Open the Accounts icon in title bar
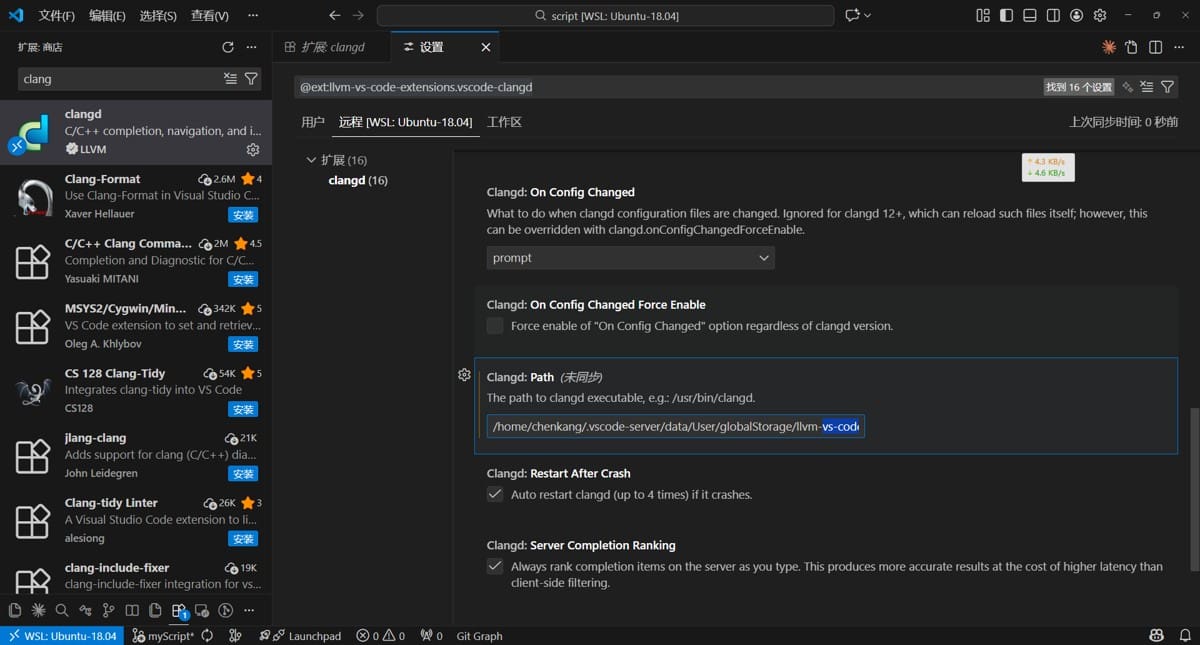Screen dimensions: 1200x645 pos(1077,16)
